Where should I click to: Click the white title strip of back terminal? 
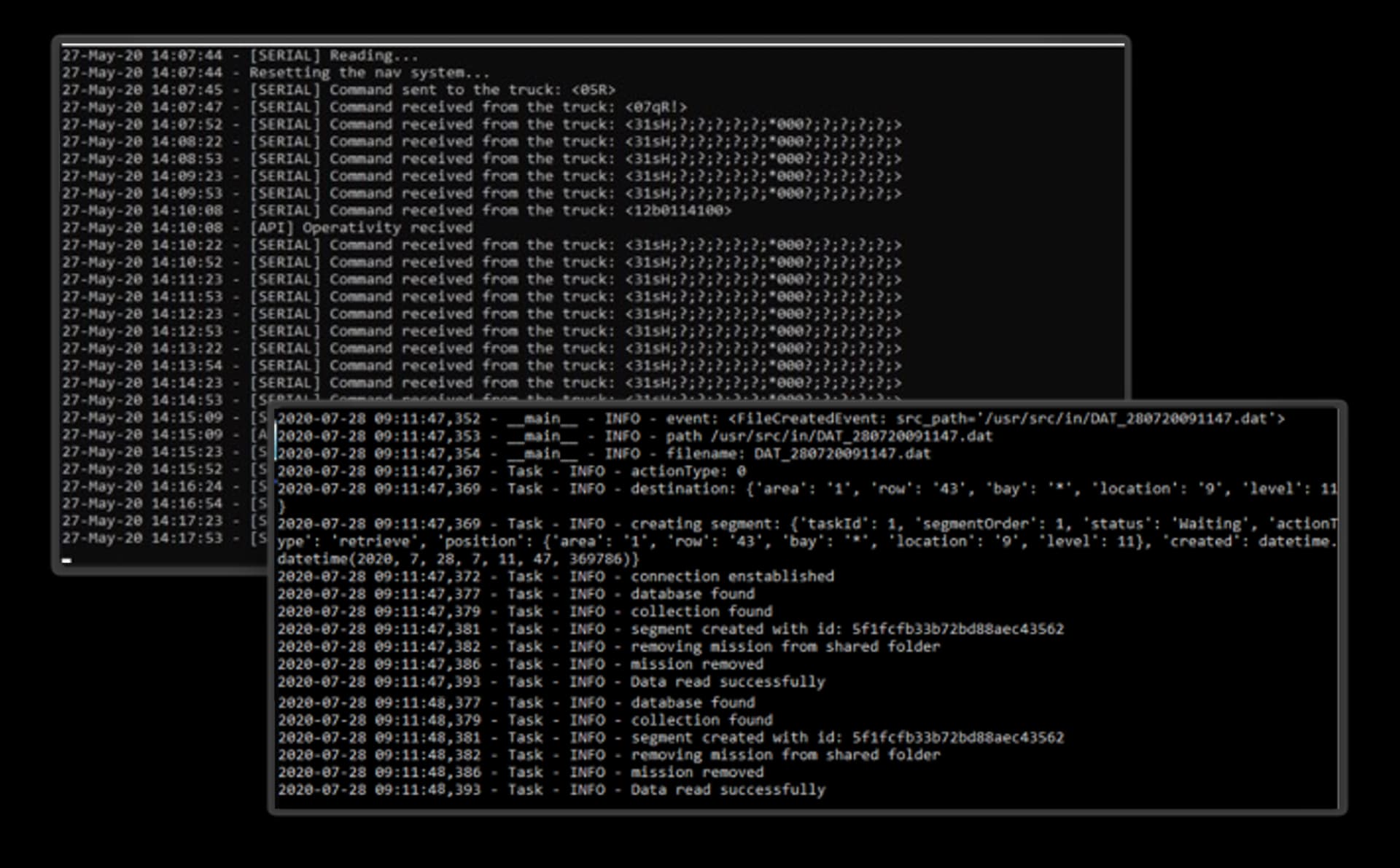coord(591,44)
